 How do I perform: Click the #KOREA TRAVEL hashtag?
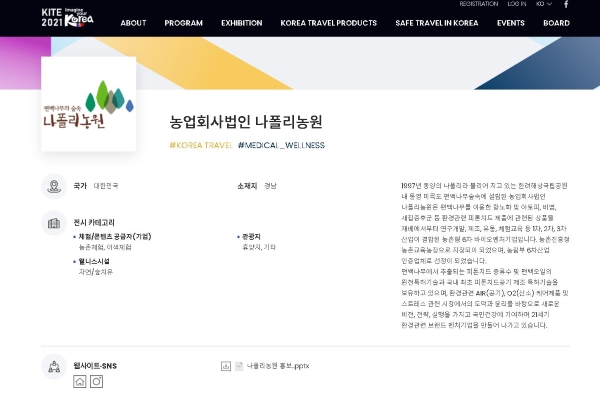201,145
